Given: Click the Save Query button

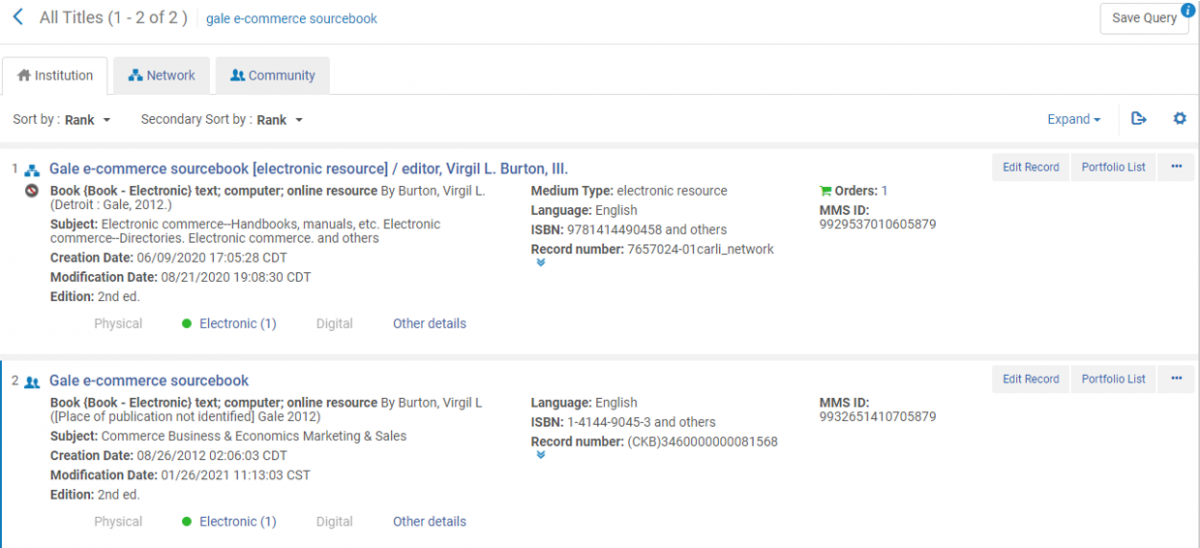Looking at the screenshot, I should tap(1144, 18).
